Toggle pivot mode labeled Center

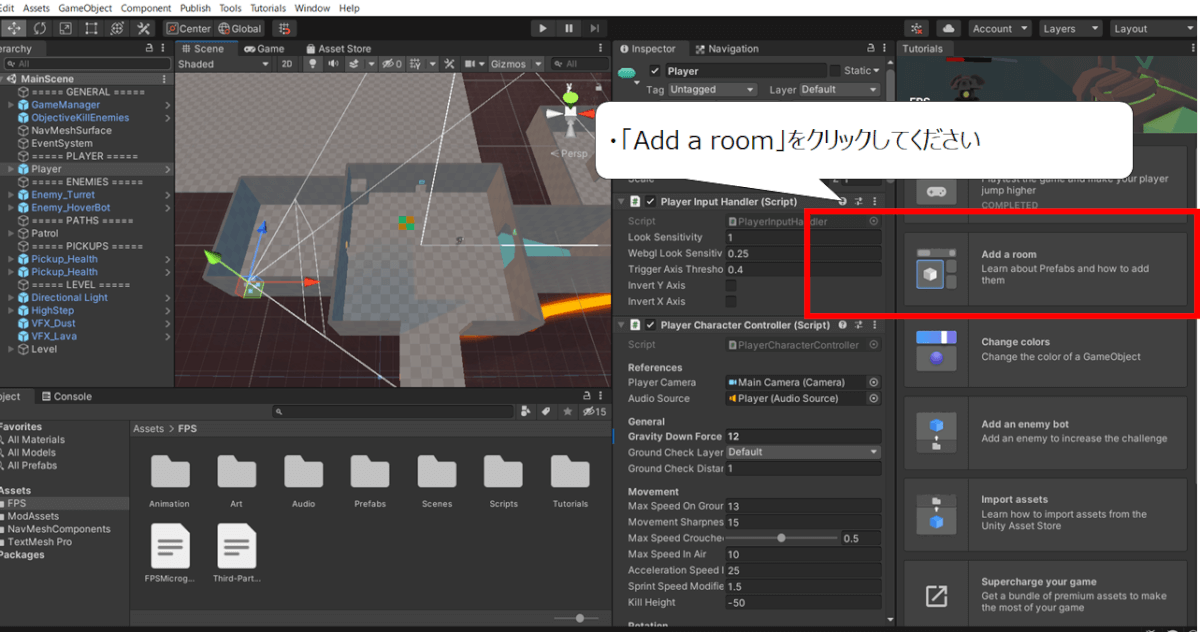tap(189, 28)
